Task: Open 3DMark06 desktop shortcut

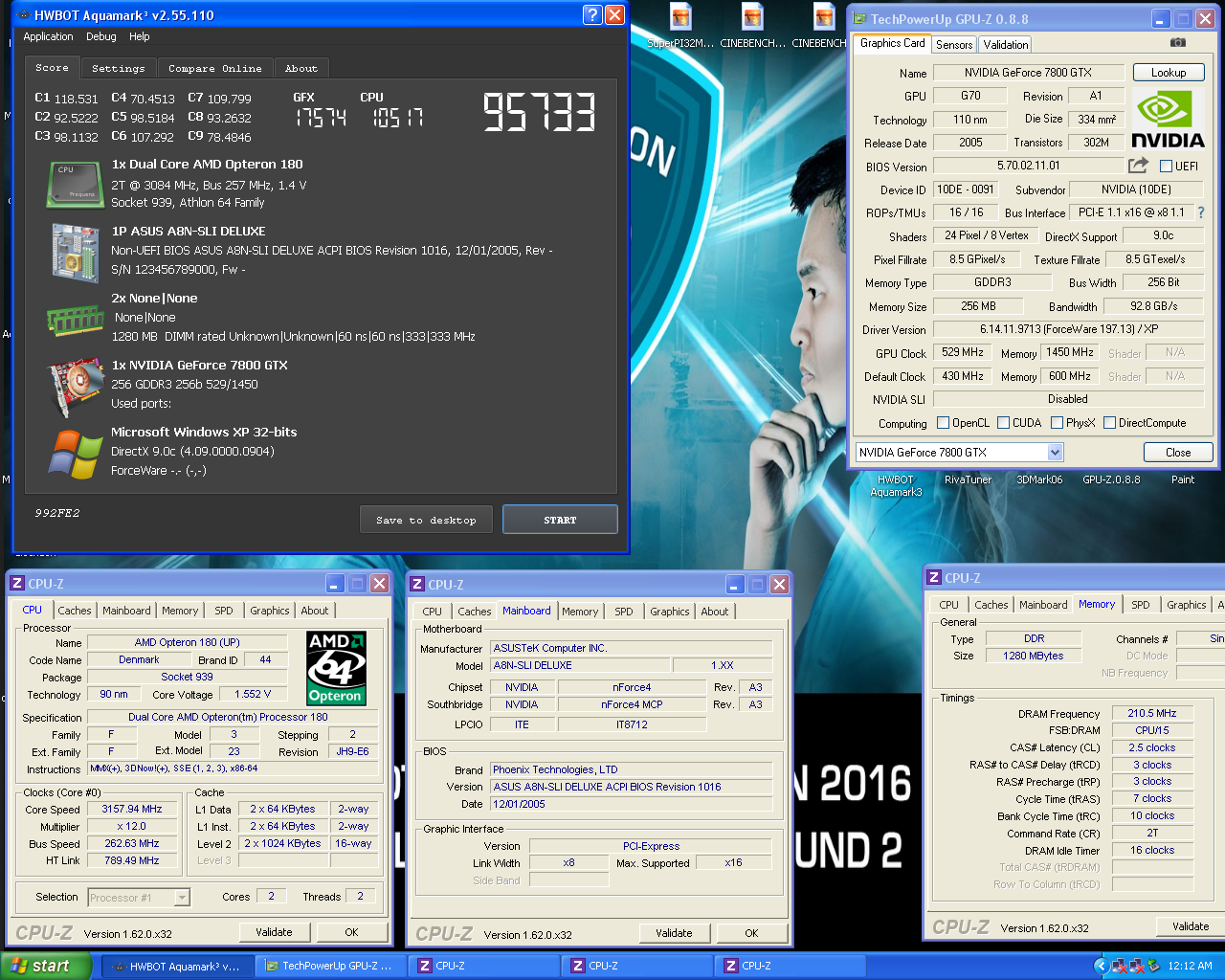Action: 1039,479
